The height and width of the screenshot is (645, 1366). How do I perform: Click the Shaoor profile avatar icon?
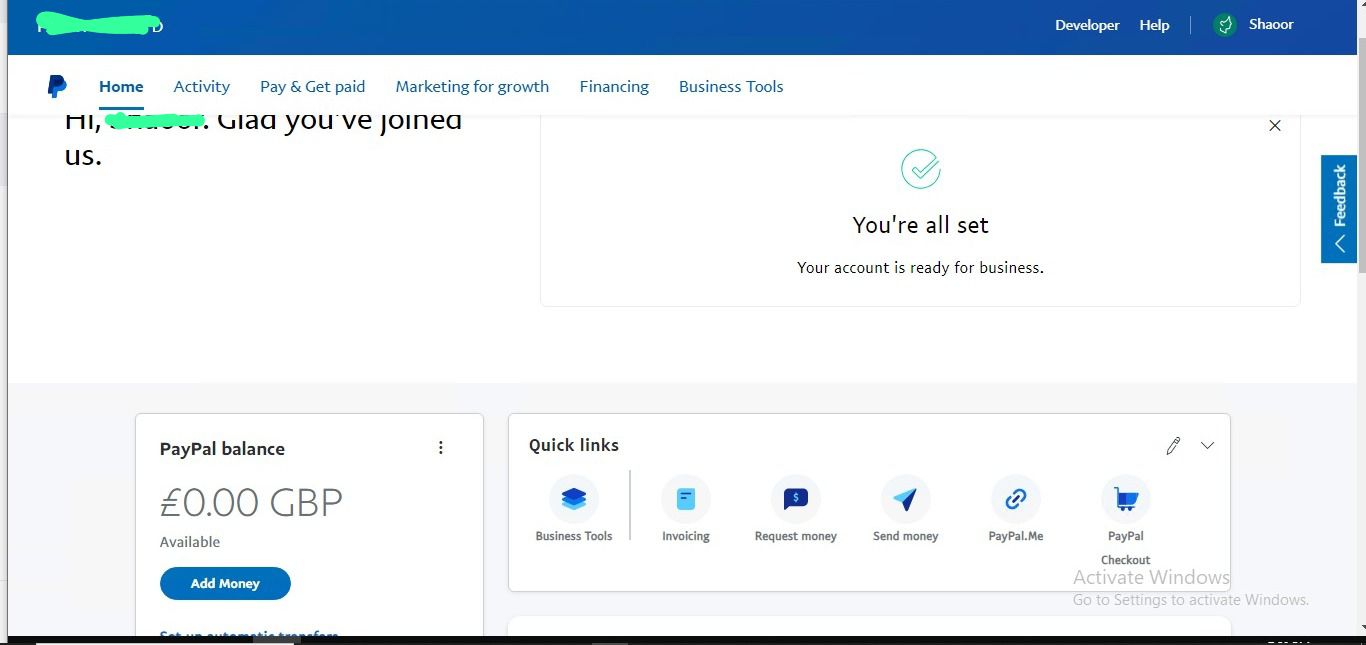[1225, 25]
